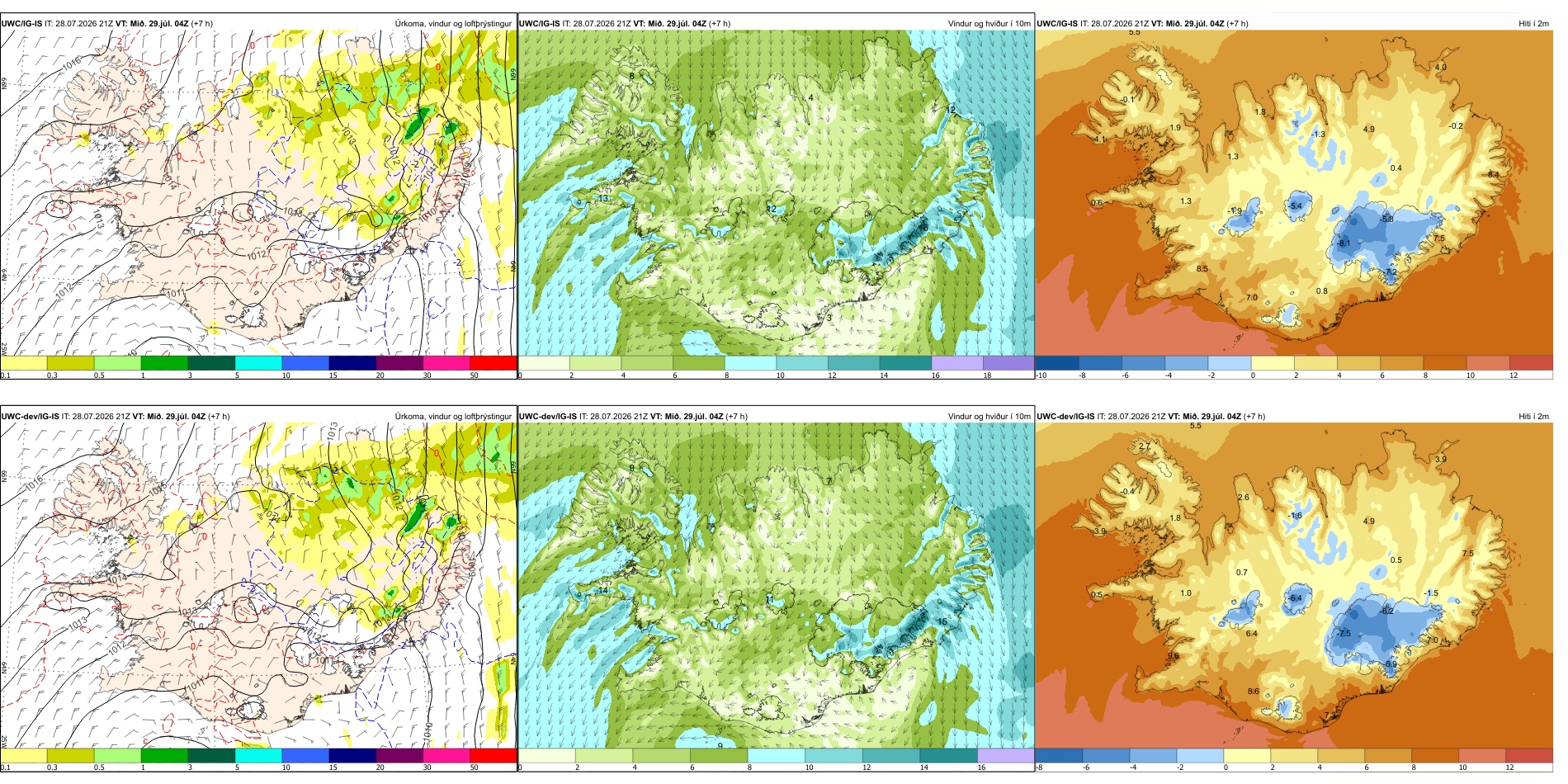This screenshot has height=784, width=1568.
Task: Click the light cyan 8 swatch in UWC/IG-IS wind legend
Action: [x=750, y=363]
